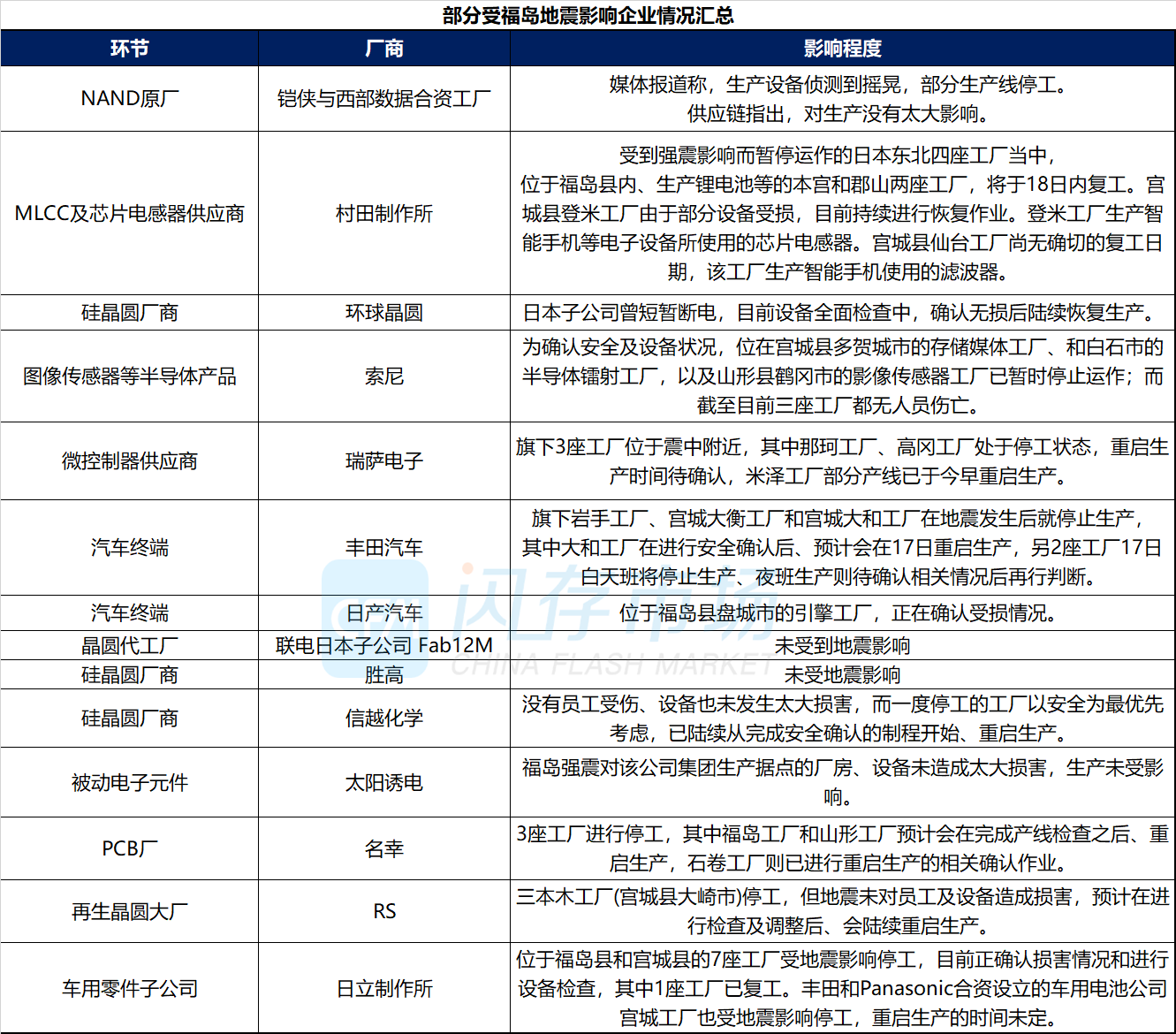This screenshot has height=1034, width=1176.
Task: Click the 影响程度 column header
Action: [x=842, y=49]
